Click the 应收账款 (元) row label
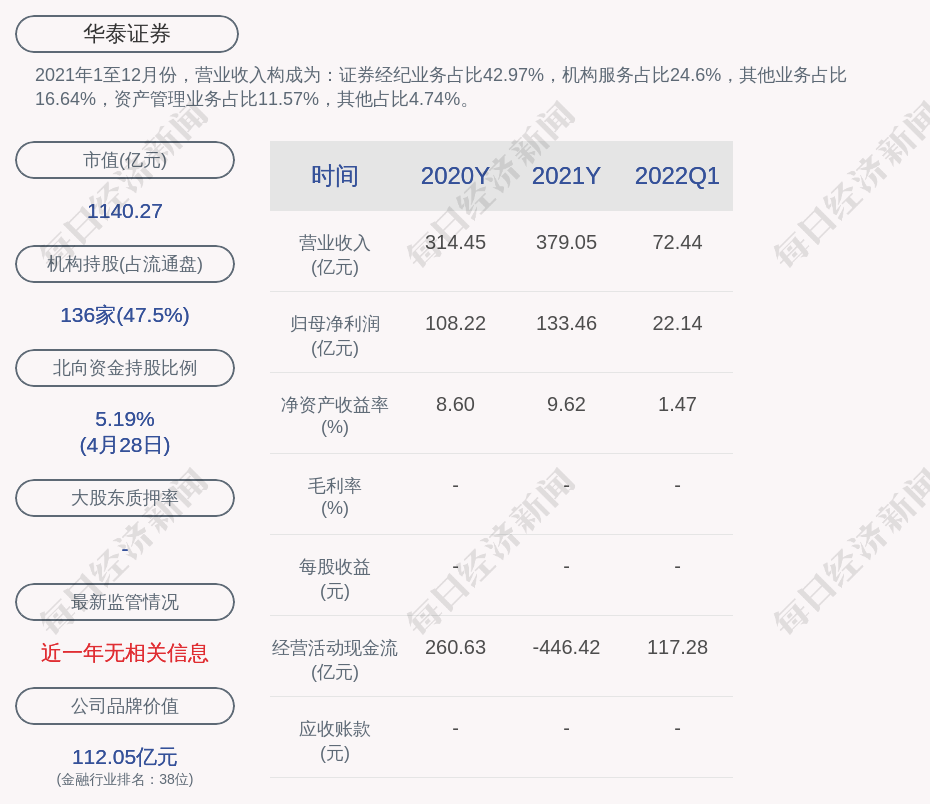Viewport: 930px width, 804px height. [x=335, y=741]
